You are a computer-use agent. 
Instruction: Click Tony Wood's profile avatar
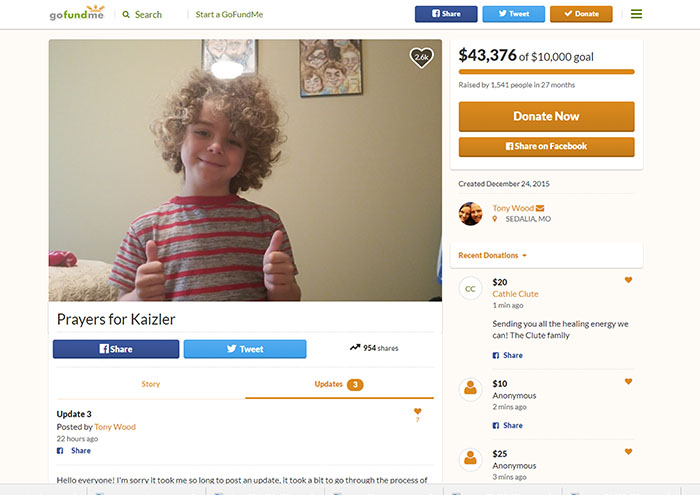[471, 213]
